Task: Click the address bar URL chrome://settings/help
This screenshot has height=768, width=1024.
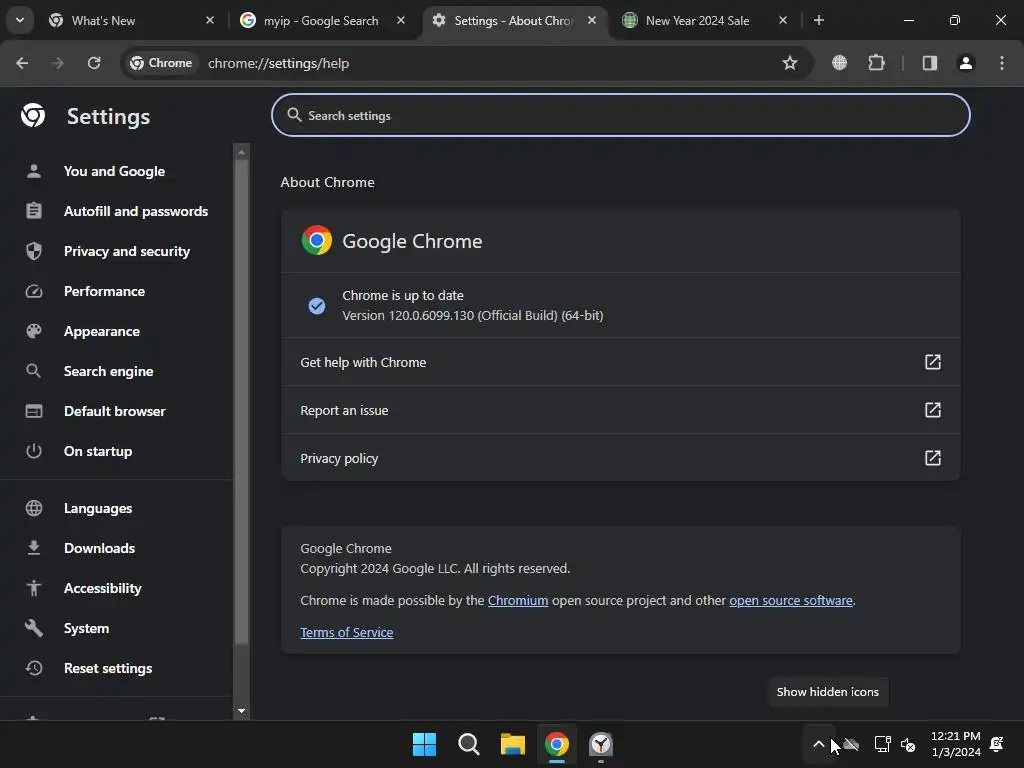Action: pyautogui.click(x=278, y=63)
